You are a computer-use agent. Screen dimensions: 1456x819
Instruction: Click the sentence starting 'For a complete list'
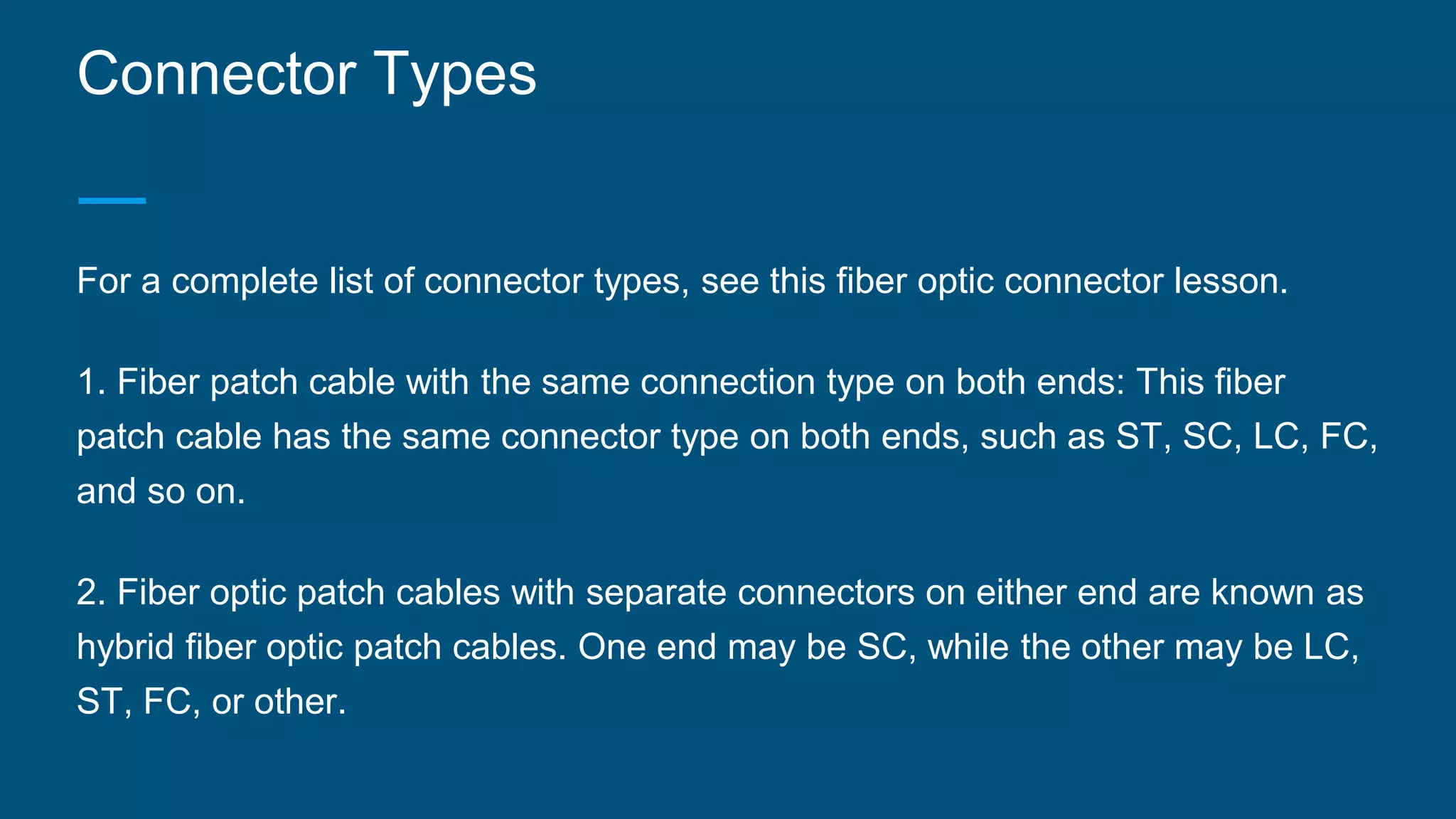(682, 282)
